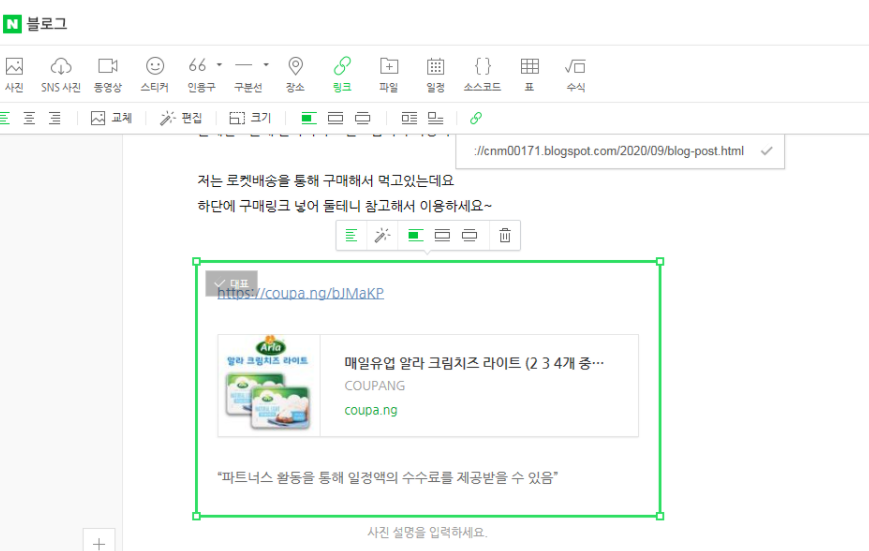Open https://coupa.ng/bJMaKP link
This screenshot has width=869, height=551.
300,293
